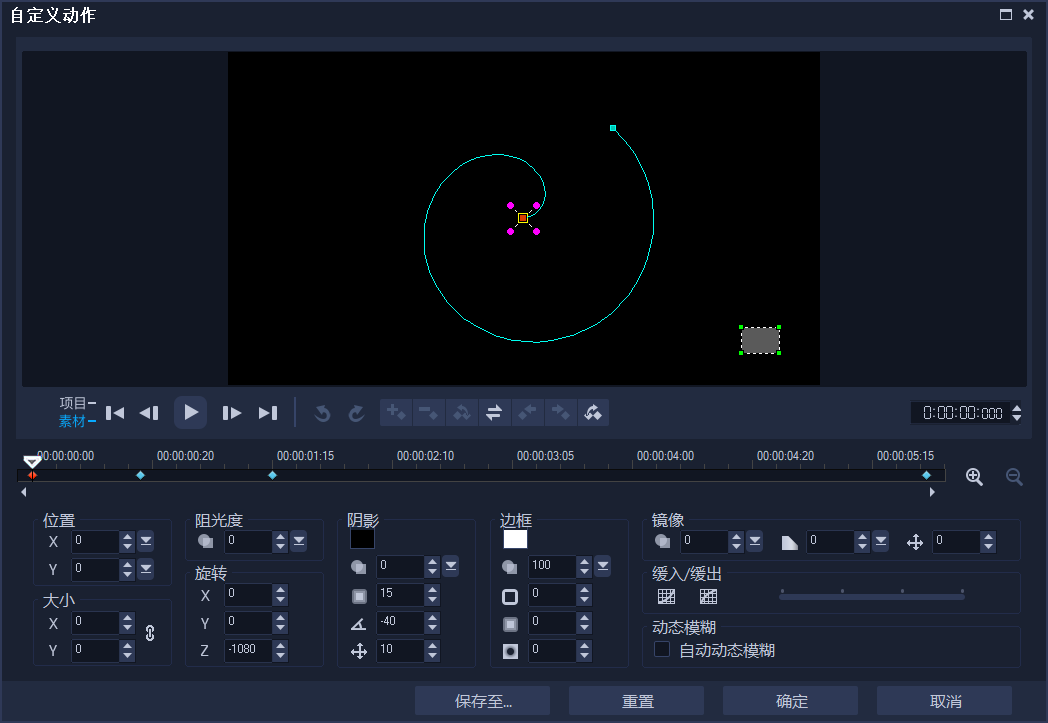Viewport: 1048px width, 723px height.
Task: Click the rotation Z field showing -1080
Action: [248, 649]
